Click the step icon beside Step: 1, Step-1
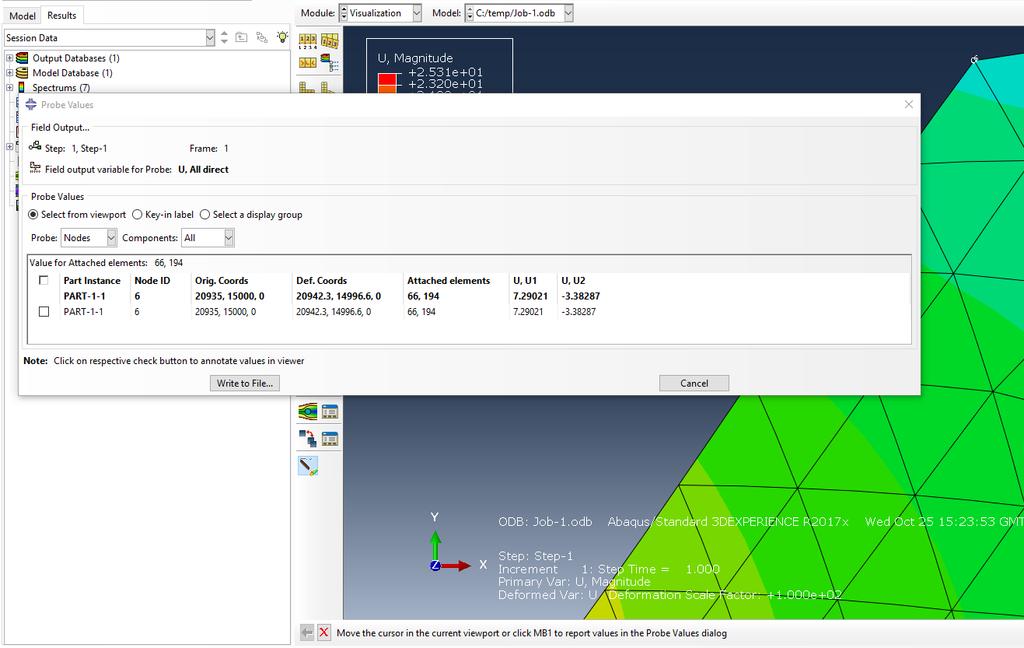 click(x=35, y=147)
